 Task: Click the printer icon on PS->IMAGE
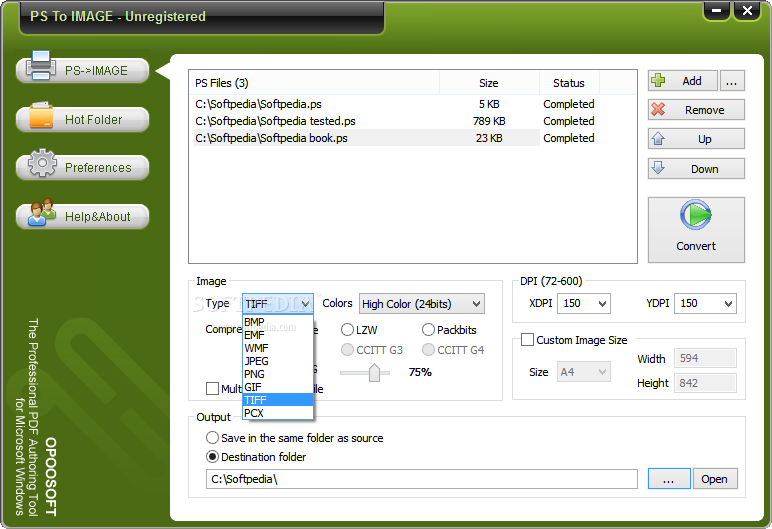[x=41, y=66]
